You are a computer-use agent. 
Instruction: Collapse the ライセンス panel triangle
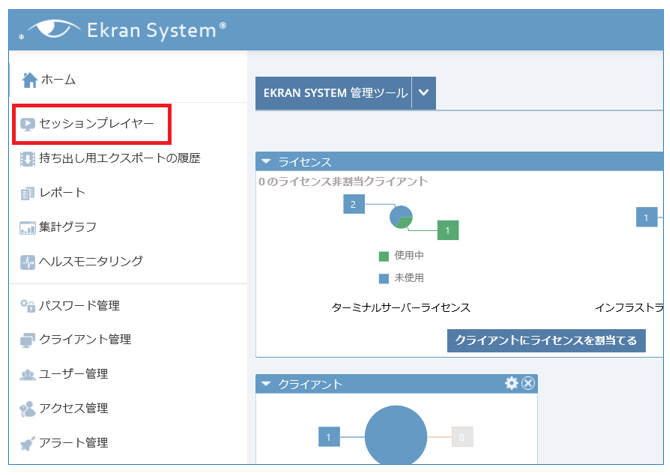pos(266,161)
